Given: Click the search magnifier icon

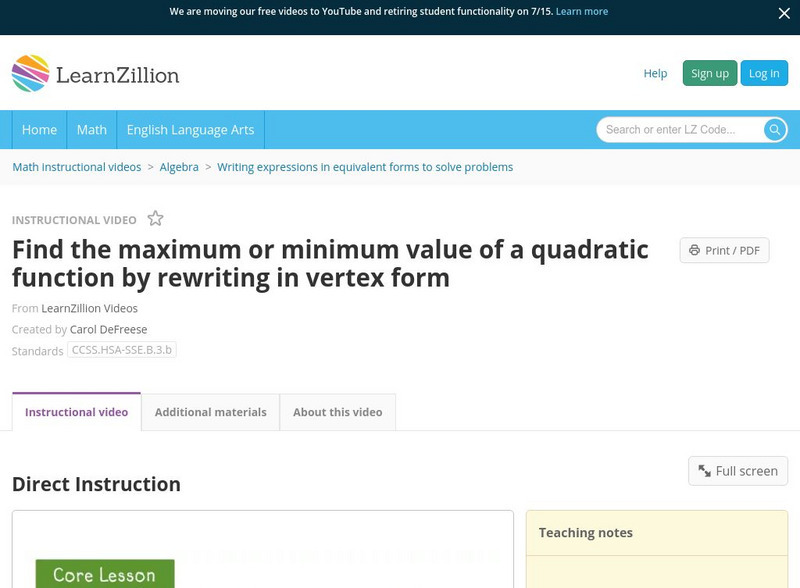Looking at the screenshot, I should 775,129.
